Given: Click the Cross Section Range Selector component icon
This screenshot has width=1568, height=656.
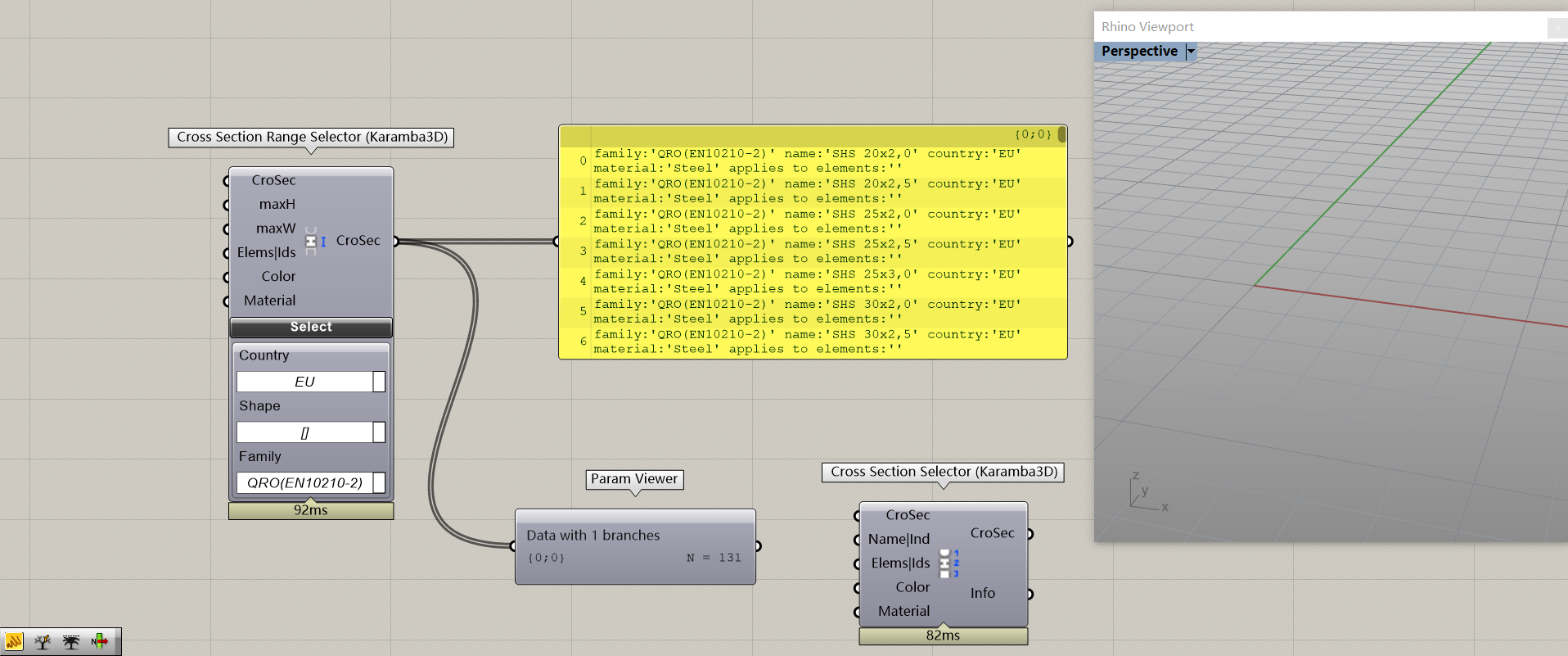Looking at the screenshot, I should pyautogui.click(x=311, y=241).
